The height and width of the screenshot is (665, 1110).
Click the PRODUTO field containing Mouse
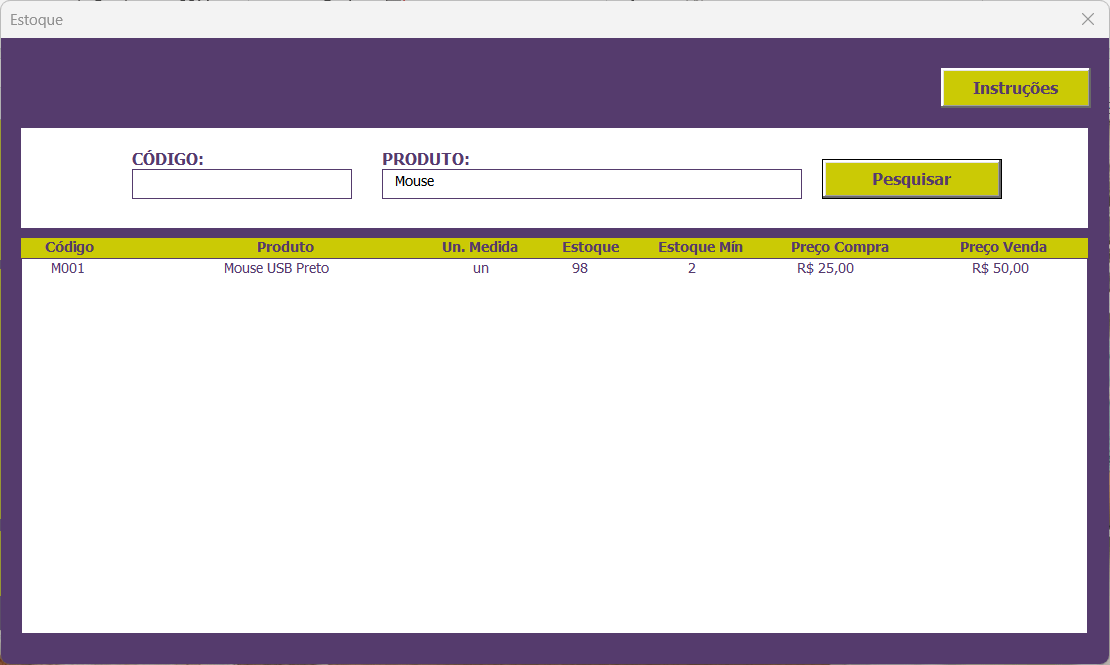[592, 184]
